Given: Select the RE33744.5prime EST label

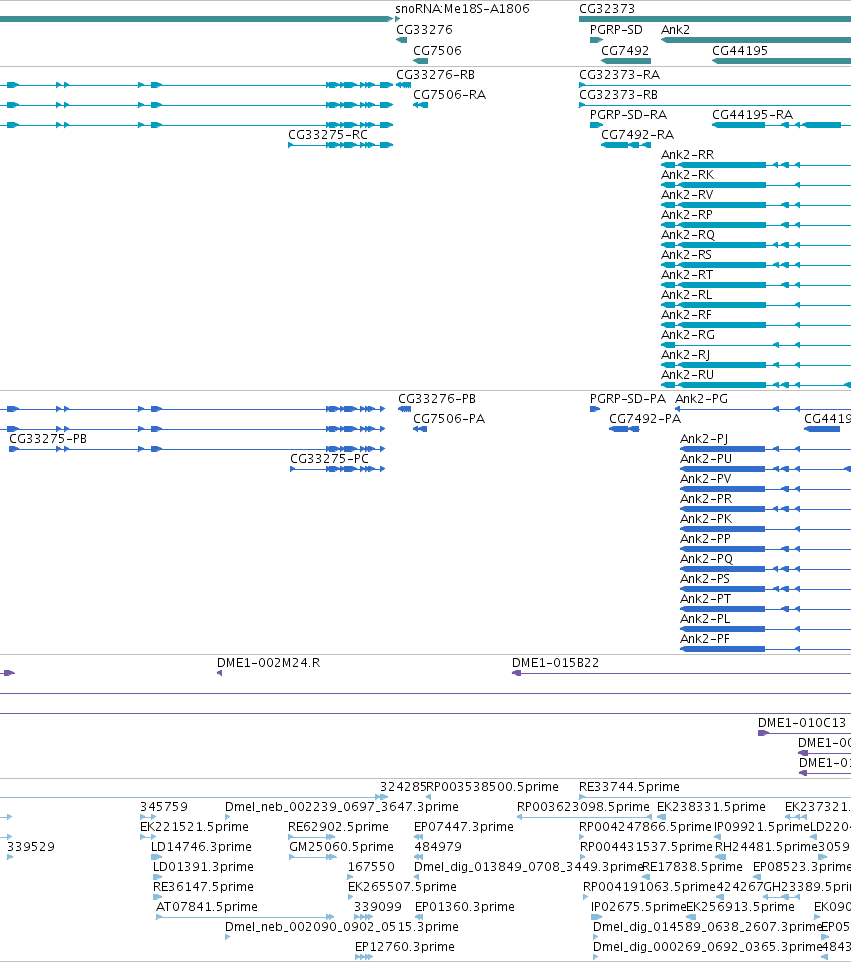Looking at the screenshot, I should pyautogui.click(x=630, y=787).
